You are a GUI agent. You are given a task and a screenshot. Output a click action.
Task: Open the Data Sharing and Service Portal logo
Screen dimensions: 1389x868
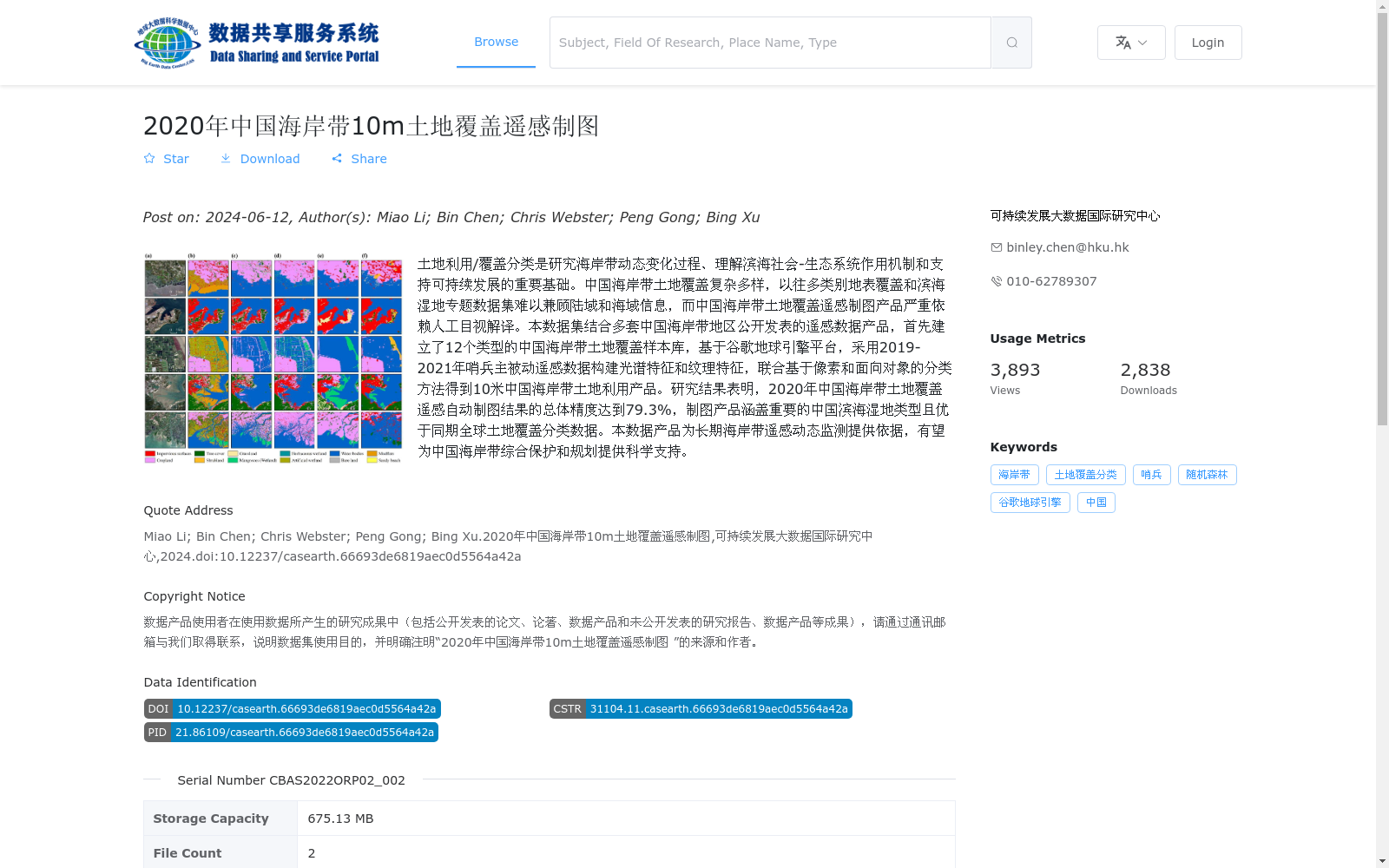257,43
